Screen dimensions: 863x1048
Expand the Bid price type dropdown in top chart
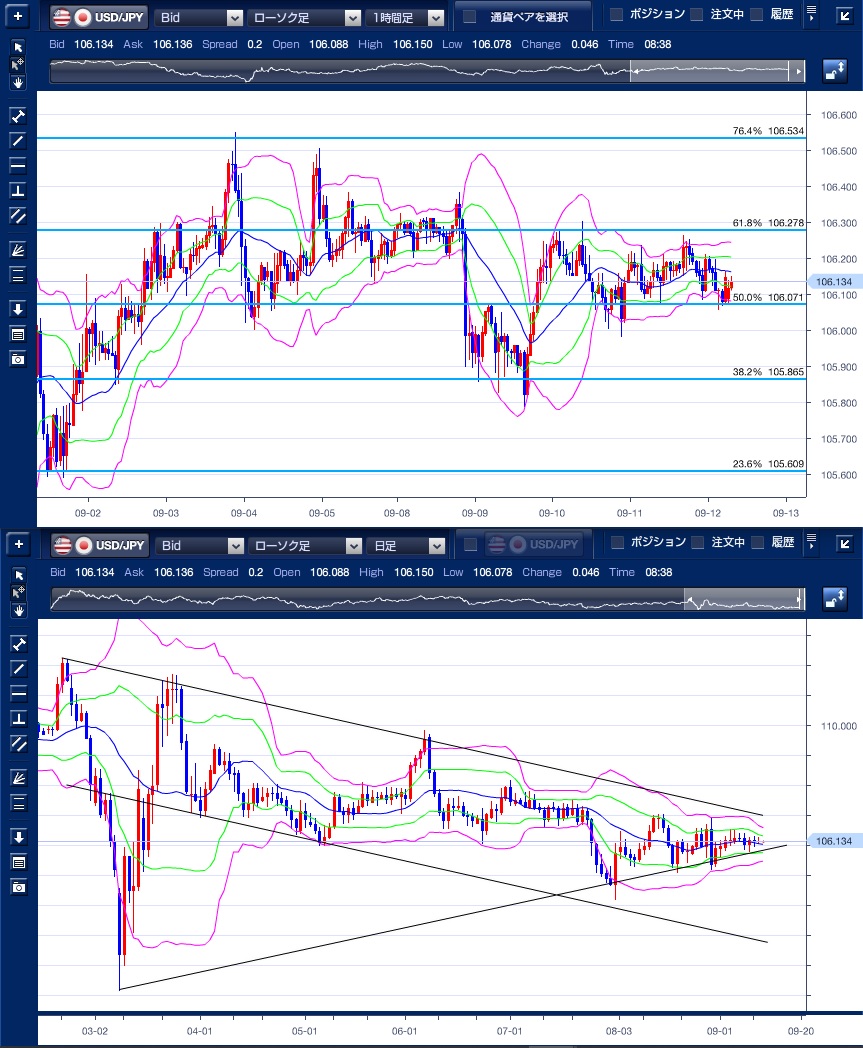(201, 17)
